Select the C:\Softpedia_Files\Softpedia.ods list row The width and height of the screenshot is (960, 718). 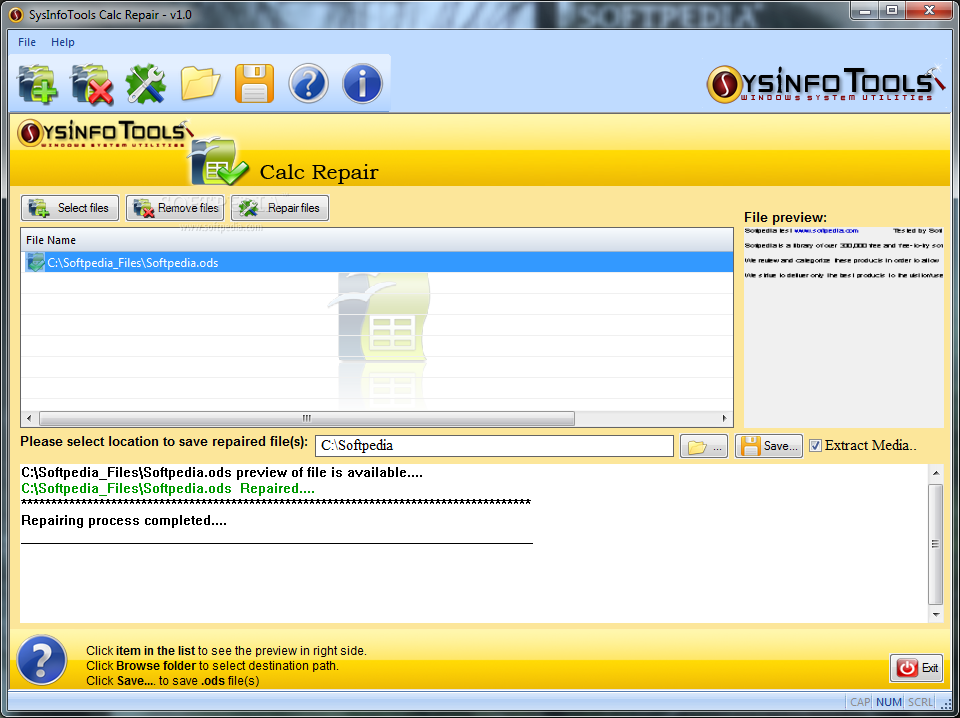(377, 263)
